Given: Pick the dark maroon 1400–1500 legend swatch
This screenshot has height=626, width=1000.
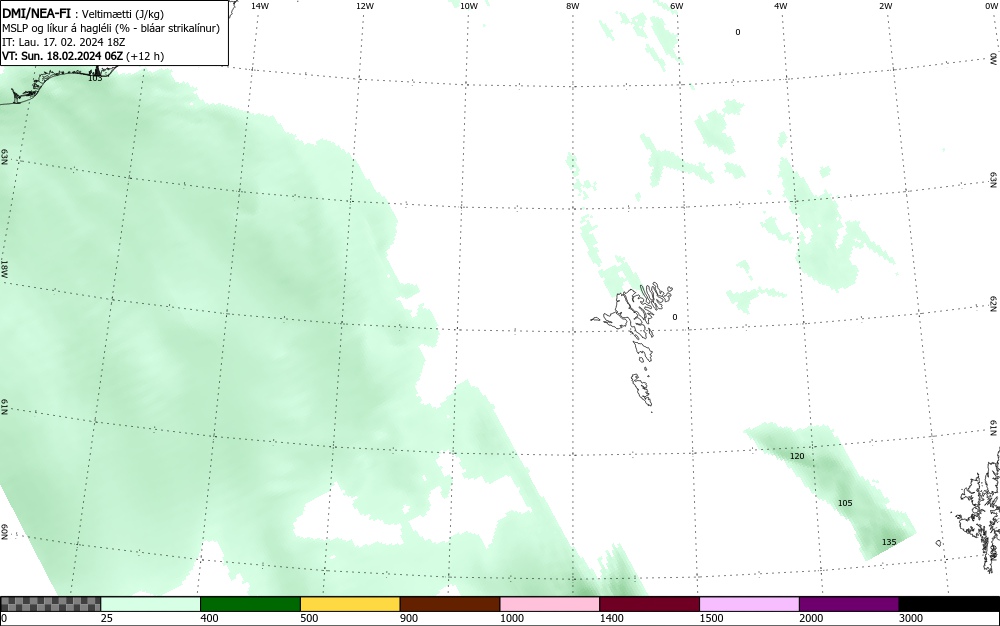Looking at the screenshot, I should click(649, 604).
